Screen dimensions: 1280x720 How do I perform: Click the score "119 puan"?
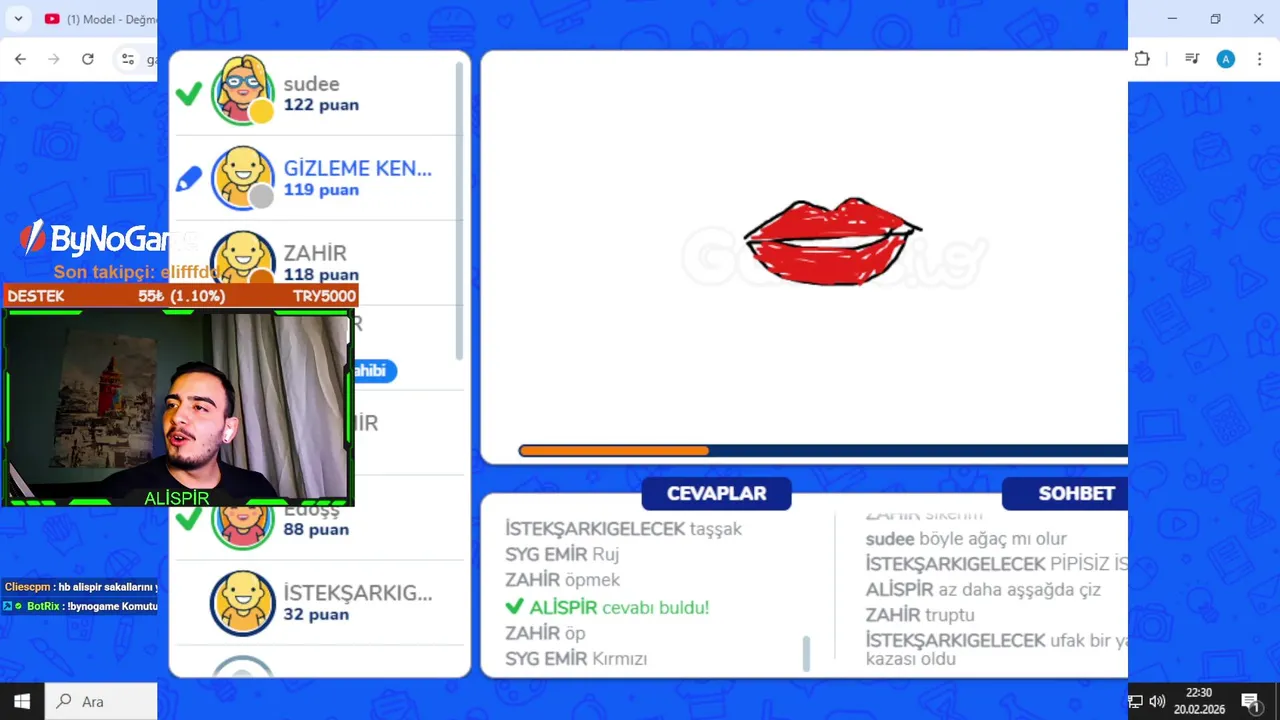click(321, 190)
